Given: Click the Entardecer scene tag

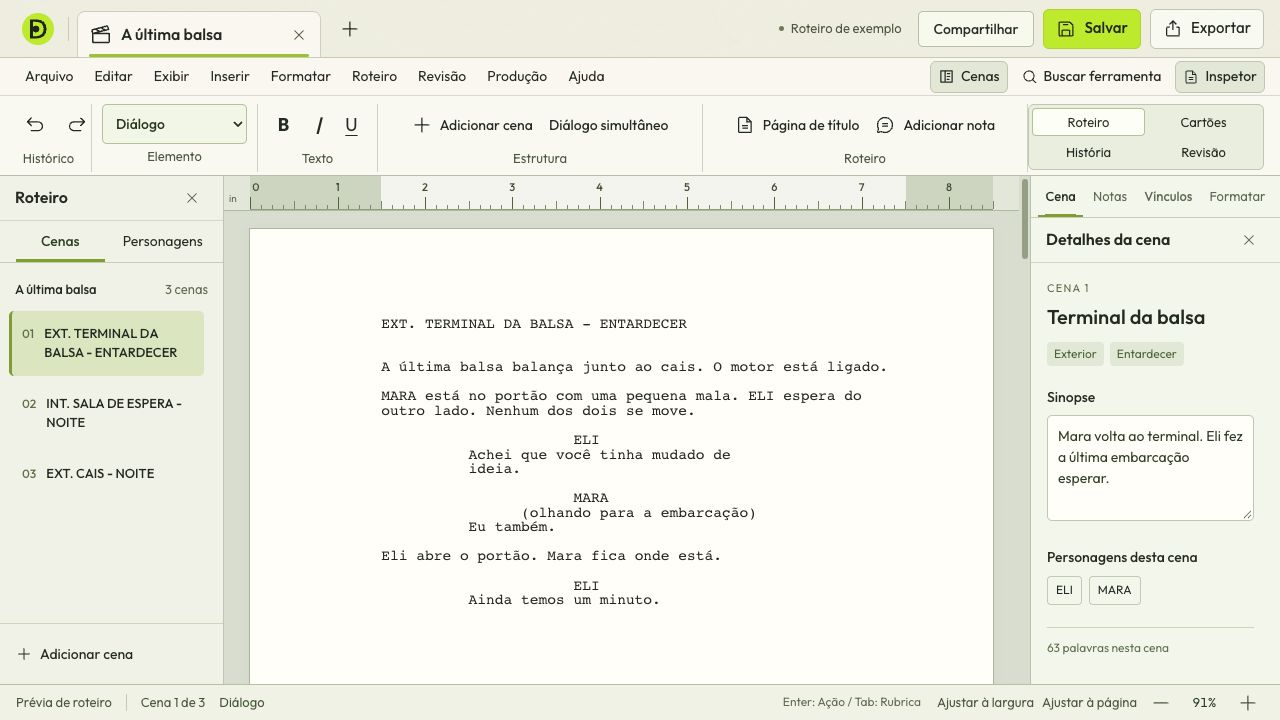Looking at the screenshot, I should click(x=1146, y=354).
